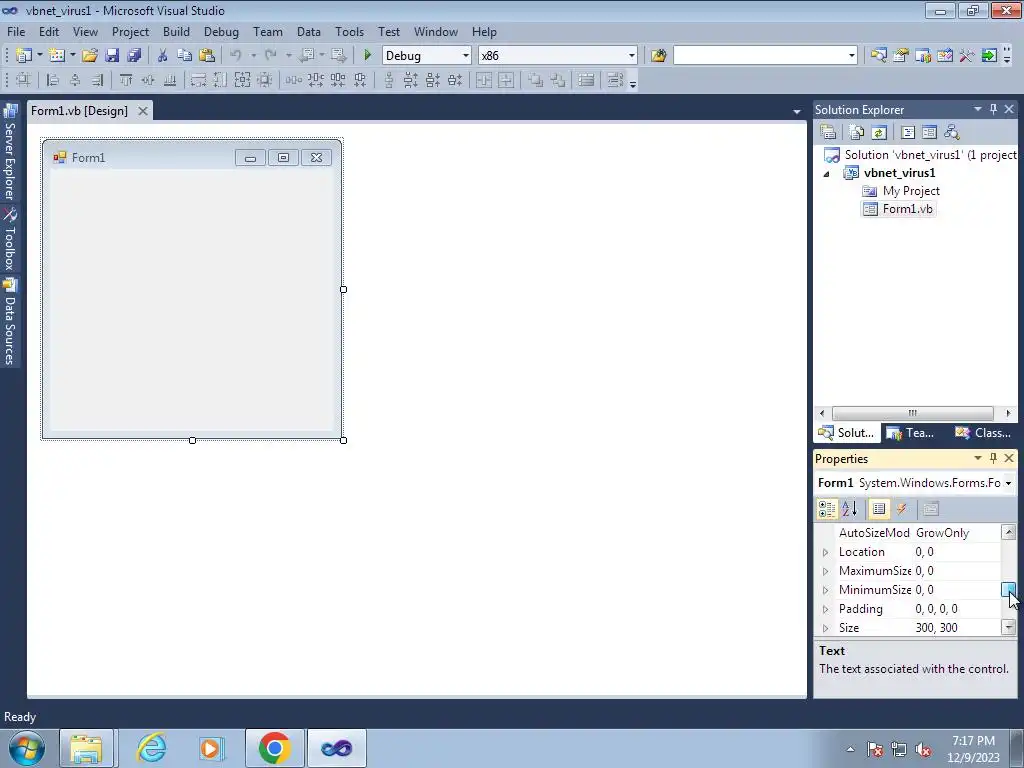The height and width of the screenshot is (768, 1024).
Task: Click the Make Same Width icon
Action: pos(198,80)
